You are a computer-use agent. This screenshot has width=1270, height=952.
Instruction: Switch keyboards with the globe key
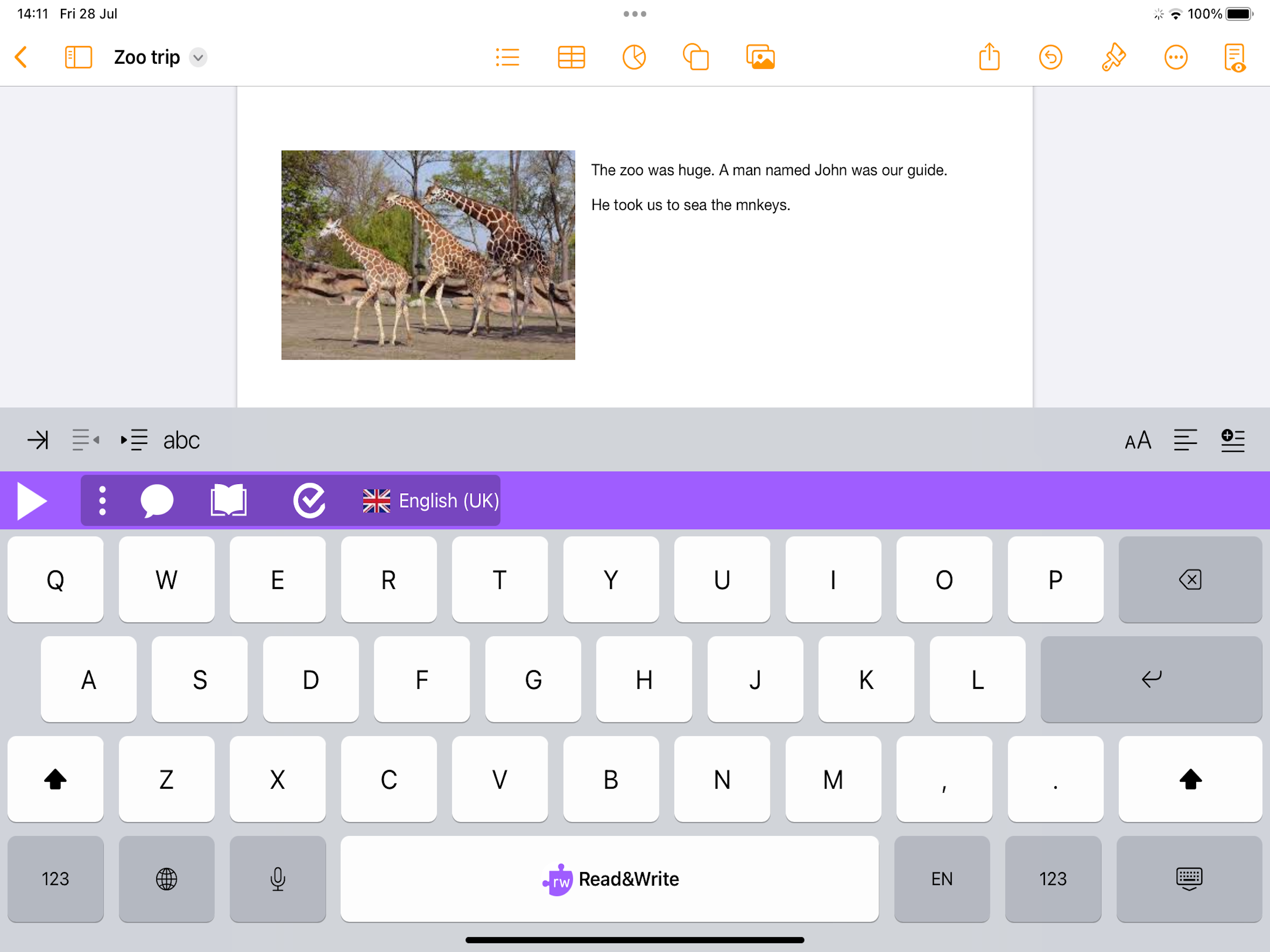click(x=166, y=879)
